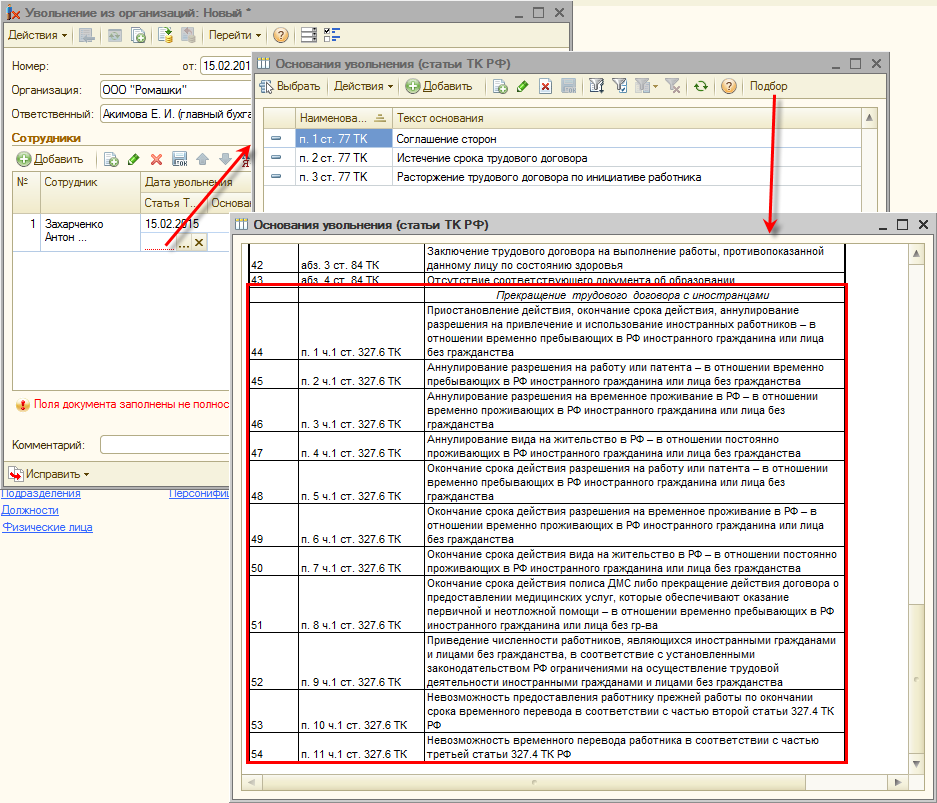Image resolution: width=937 pixels, height=803 pixels.
Task: Expand the Перейти dropdown menu
Action: [x=235, y=35]
